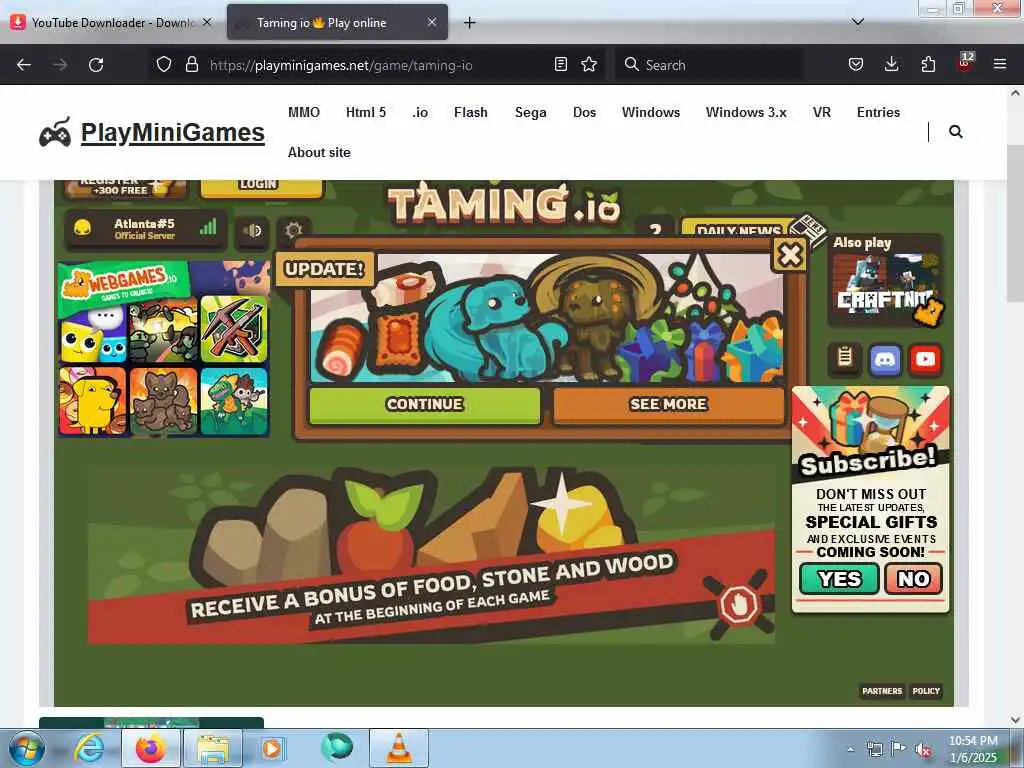Screen dimensions: 1024x768
Task: Open the Discord icon button
Action: click(x=885, y=359)
